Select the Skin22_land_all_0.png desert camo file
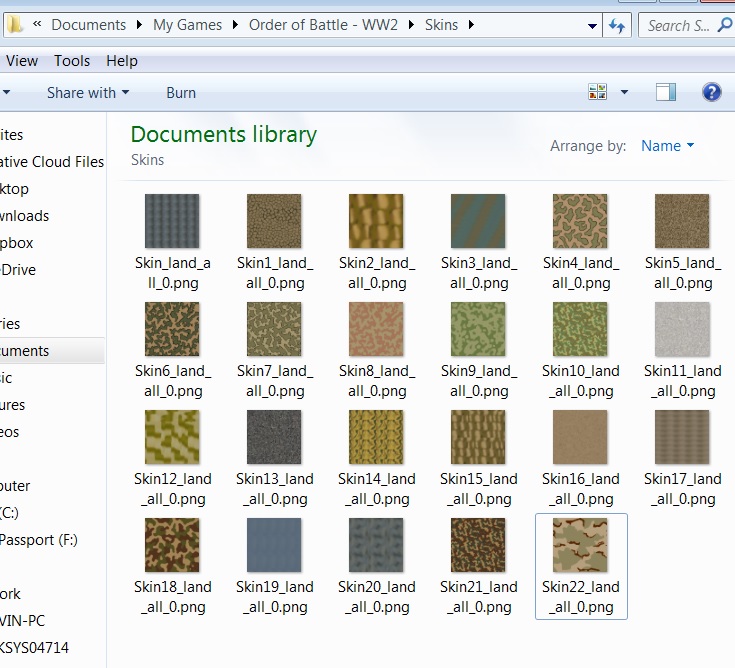 tap(581, 546)
